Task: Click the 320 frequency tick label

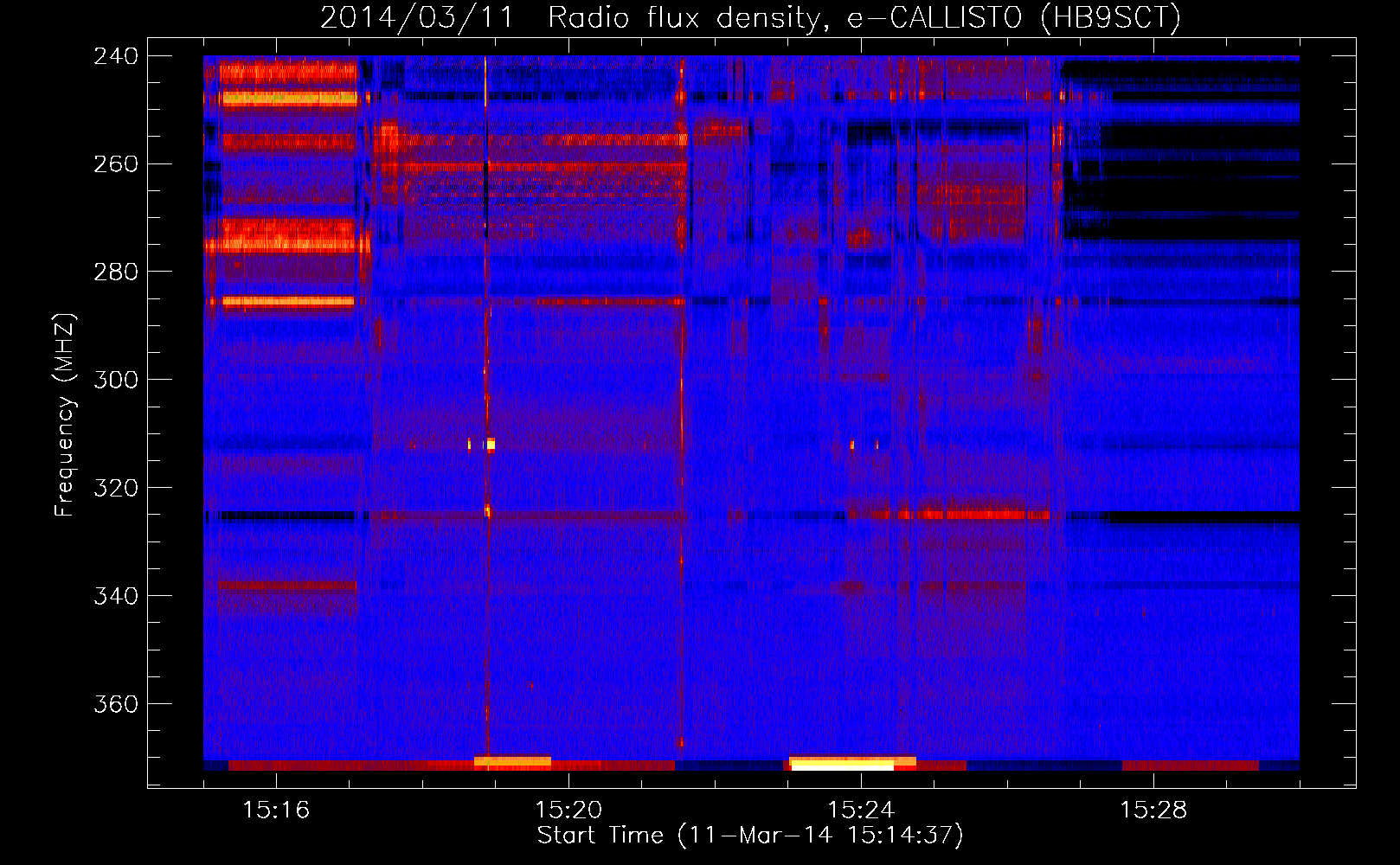Action: [x=115, y=489]
